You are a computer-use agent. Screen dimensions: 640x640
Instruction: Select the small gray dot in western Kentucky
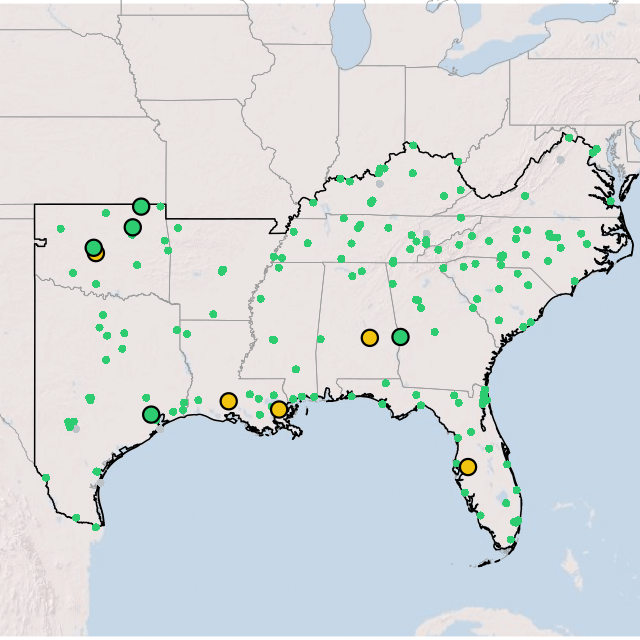[x=380, y=184]
